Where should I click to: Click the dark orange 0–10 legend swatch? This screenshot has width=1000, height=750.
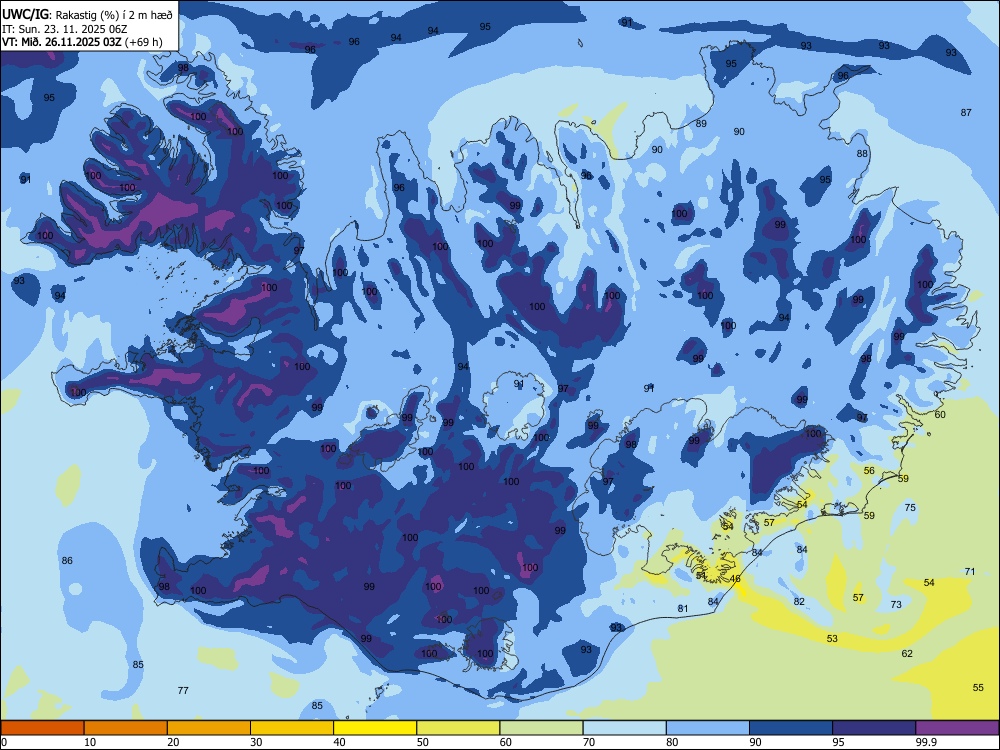click(42, 728)
